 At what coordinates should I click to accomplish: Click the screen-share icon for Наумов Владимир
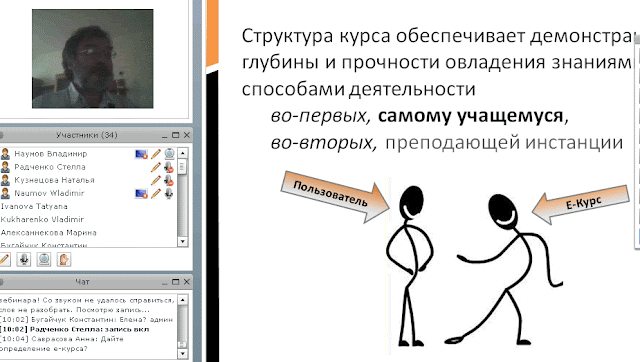(141, 154)
